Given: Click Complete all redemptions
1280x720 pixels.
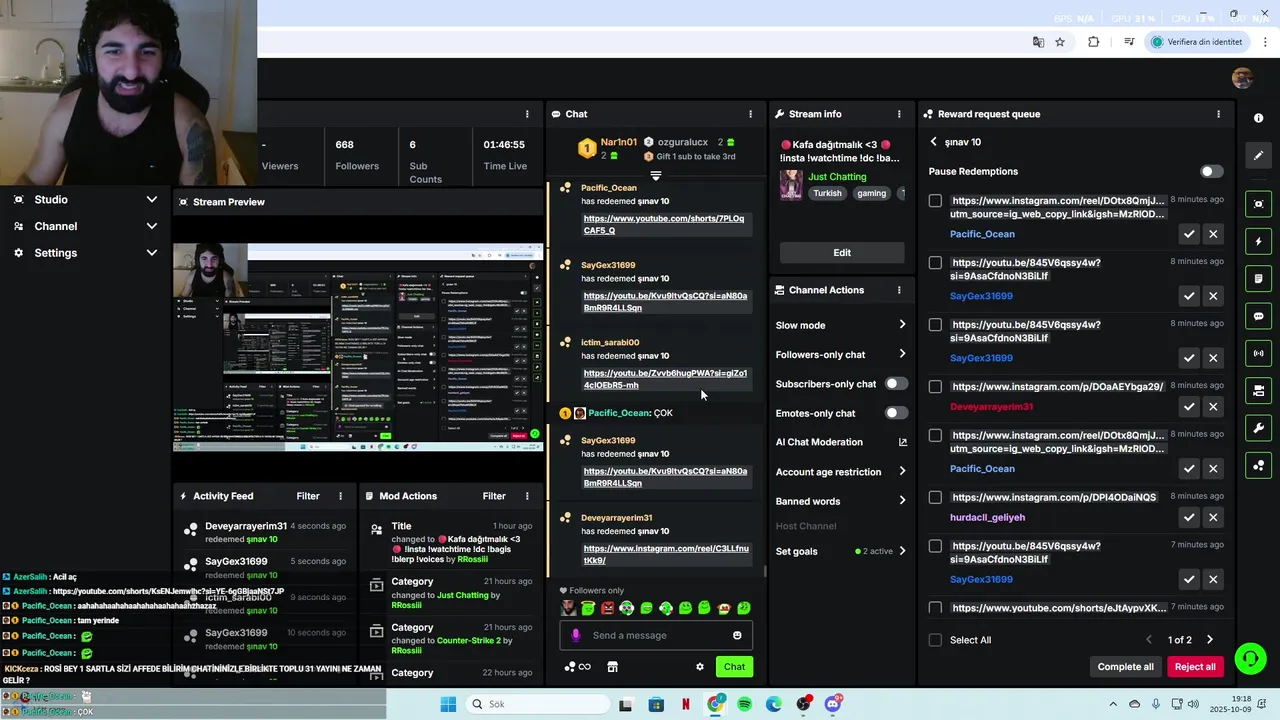Looking at the screenshot, I should click(1125, 667).
